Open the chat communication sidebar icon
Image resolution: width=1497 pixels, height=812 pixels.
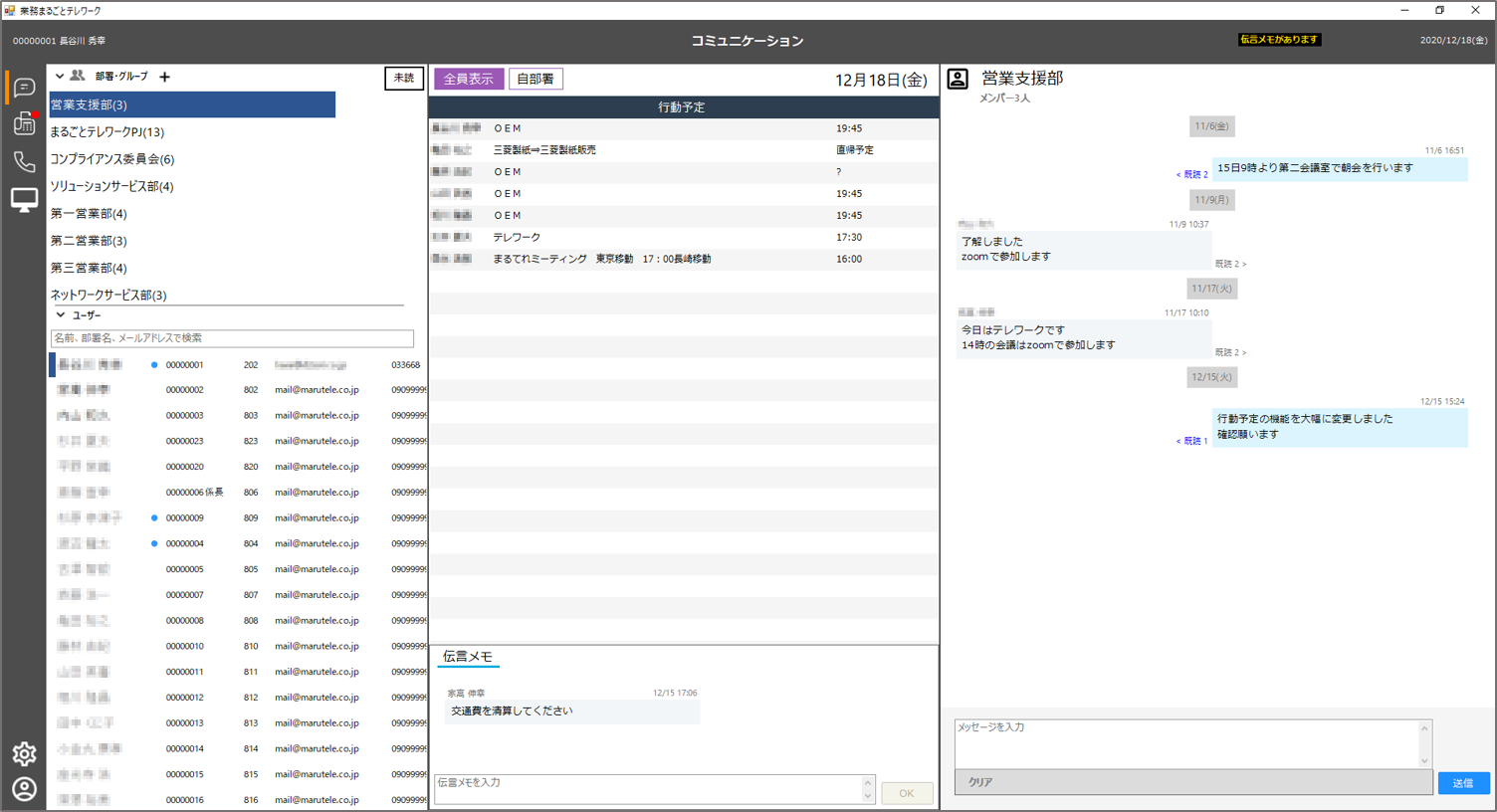[24, 89]
